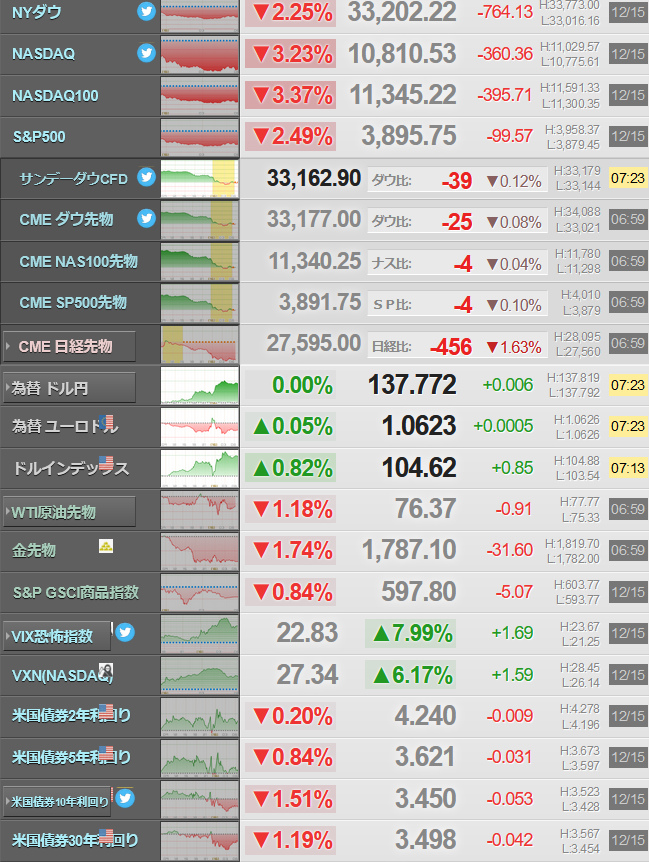
Task: Click the Twitter icon beside NYダウ
Action: pos(146,12)
